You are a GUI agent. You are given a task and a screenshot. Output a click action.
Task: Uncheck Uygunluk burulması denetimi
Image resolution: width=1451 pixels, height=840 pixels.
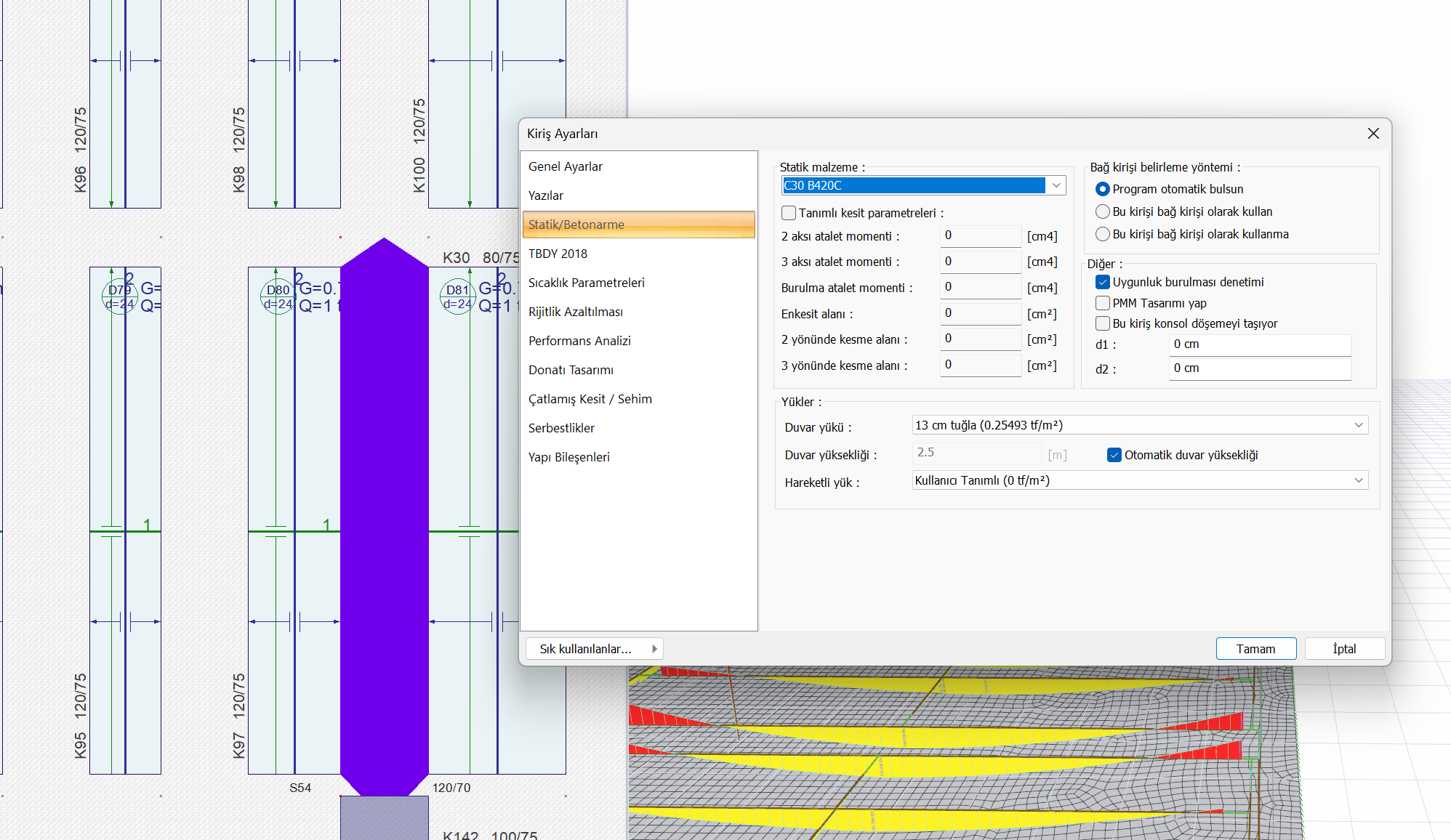[x=1103, y=282]
